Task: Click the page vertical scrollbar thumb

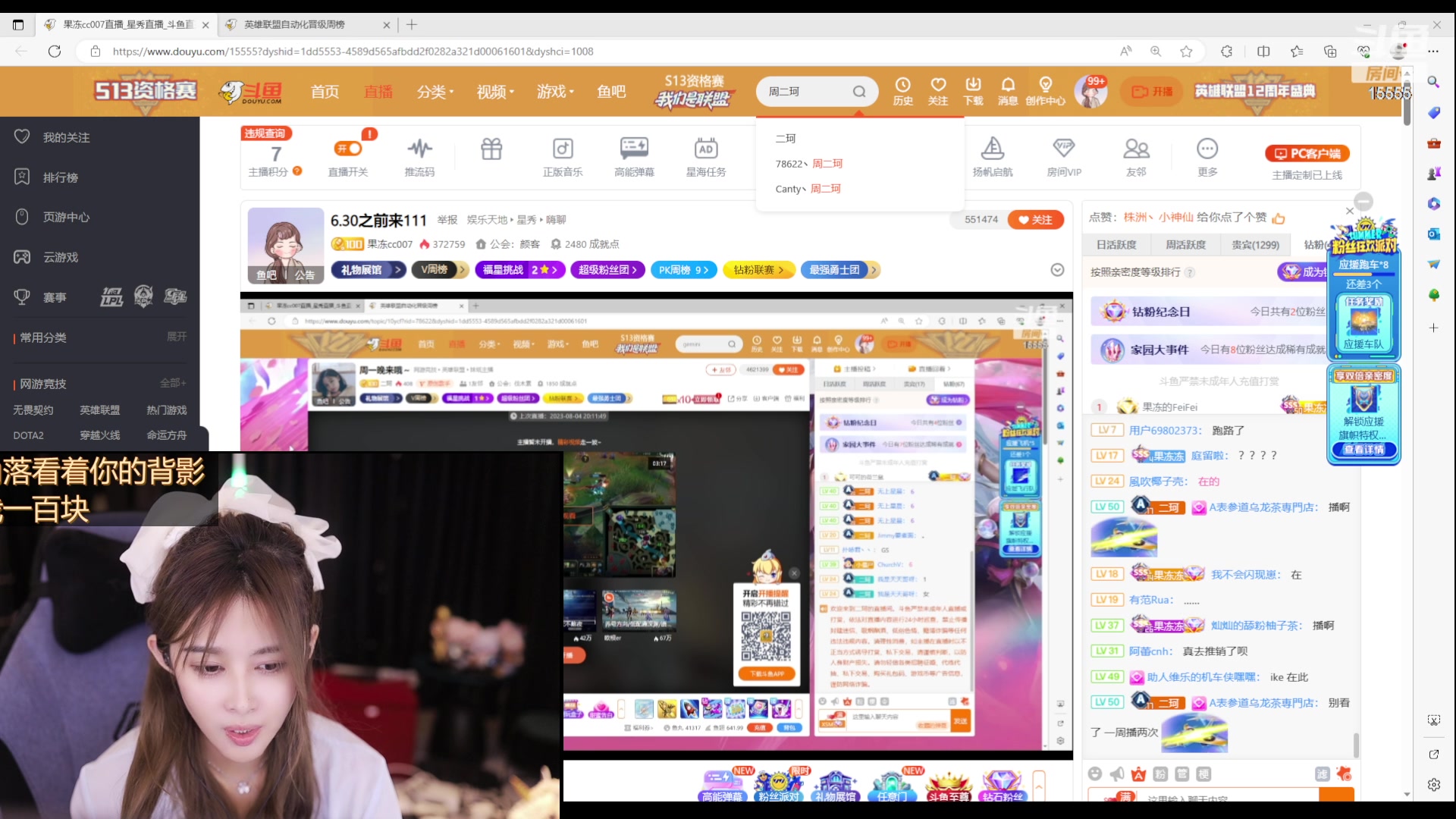Action: 1407,104
